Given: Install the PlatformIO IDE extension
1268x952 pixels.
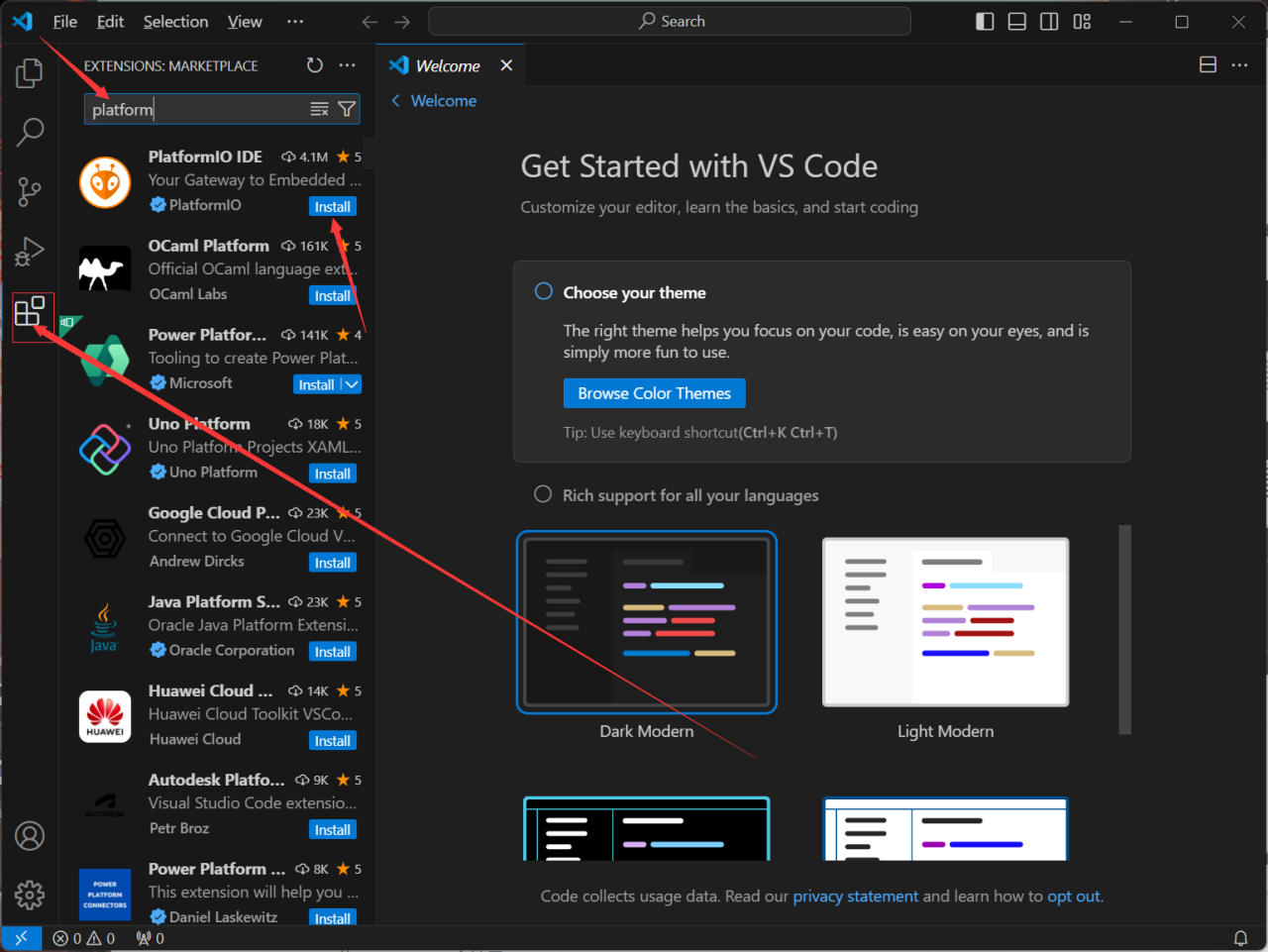Looking at the screenshot, I should tap(333, 206).
